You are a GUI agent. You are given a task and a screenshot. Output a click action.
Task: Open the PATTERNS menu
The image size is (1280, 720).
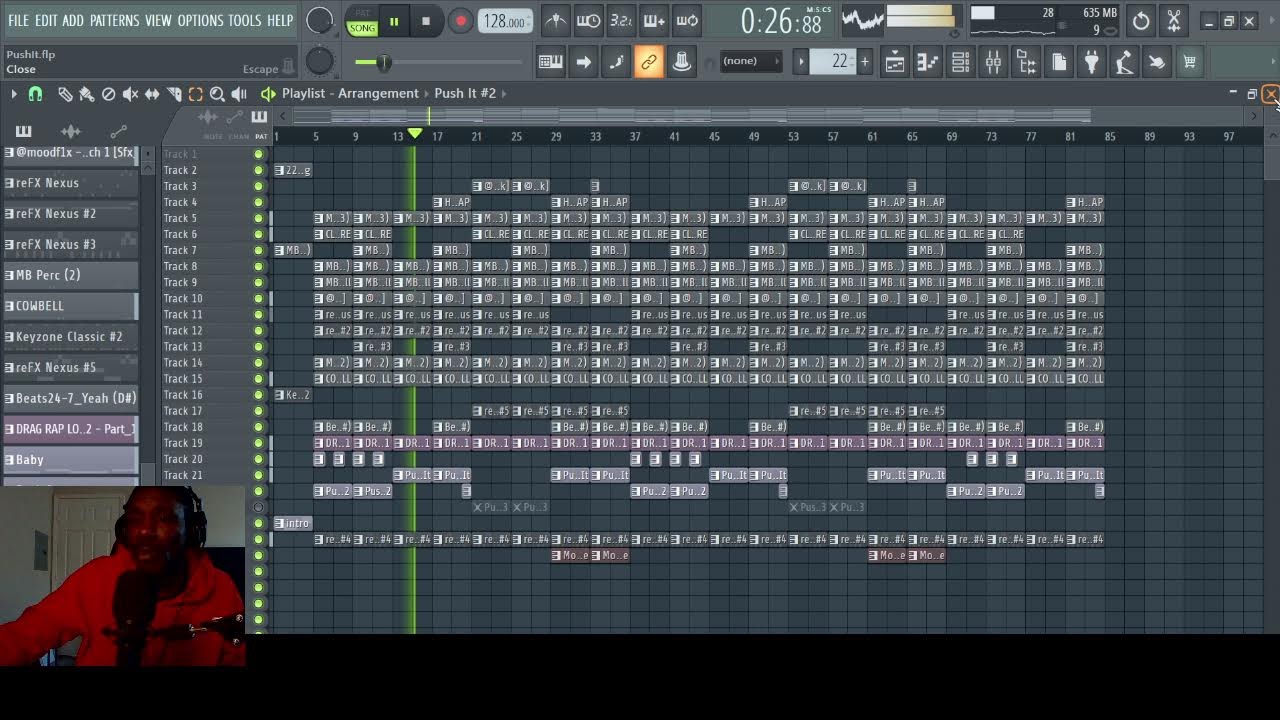click(114, 20)
